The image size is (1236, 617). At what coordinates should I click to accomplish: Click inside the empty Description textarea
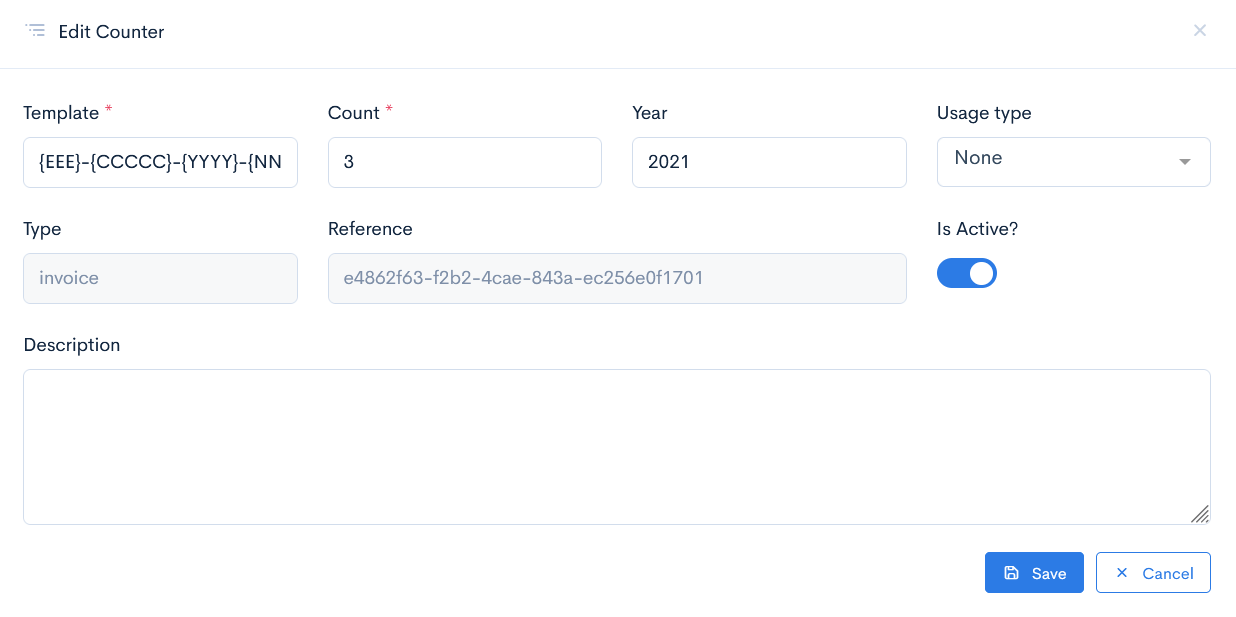click(x=616, y=446)
